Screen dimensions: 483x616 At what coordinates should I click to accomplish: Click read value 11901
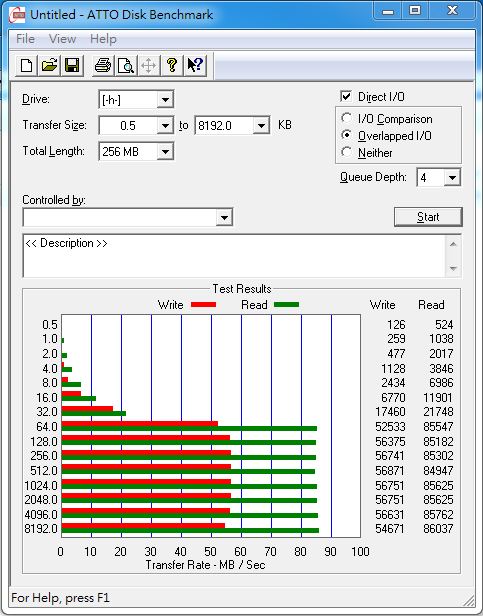click(438, 398)
